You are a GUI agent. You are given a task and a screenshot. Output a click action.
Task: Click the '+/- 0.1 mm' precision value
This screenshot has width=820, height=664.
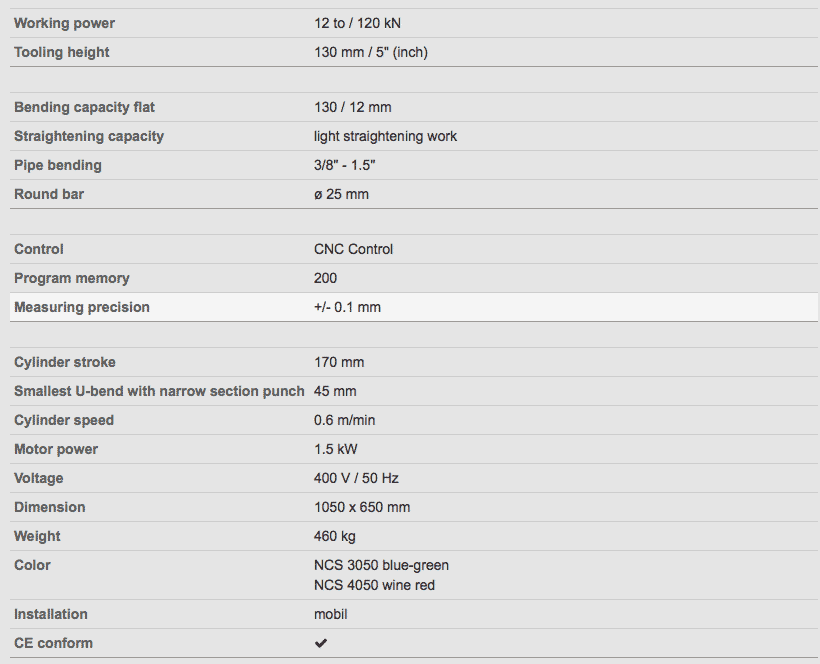pos(347,307)
